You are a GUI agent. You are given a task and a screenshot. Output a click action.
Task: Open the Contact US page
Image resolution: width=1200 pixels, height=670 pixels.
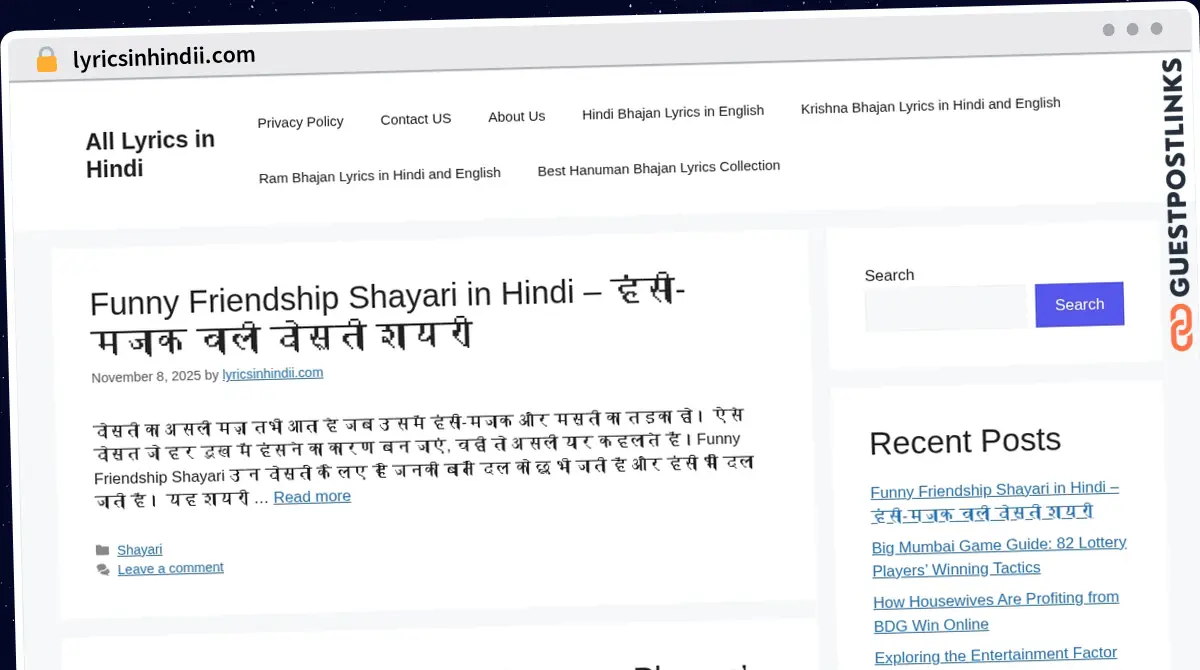415,118
